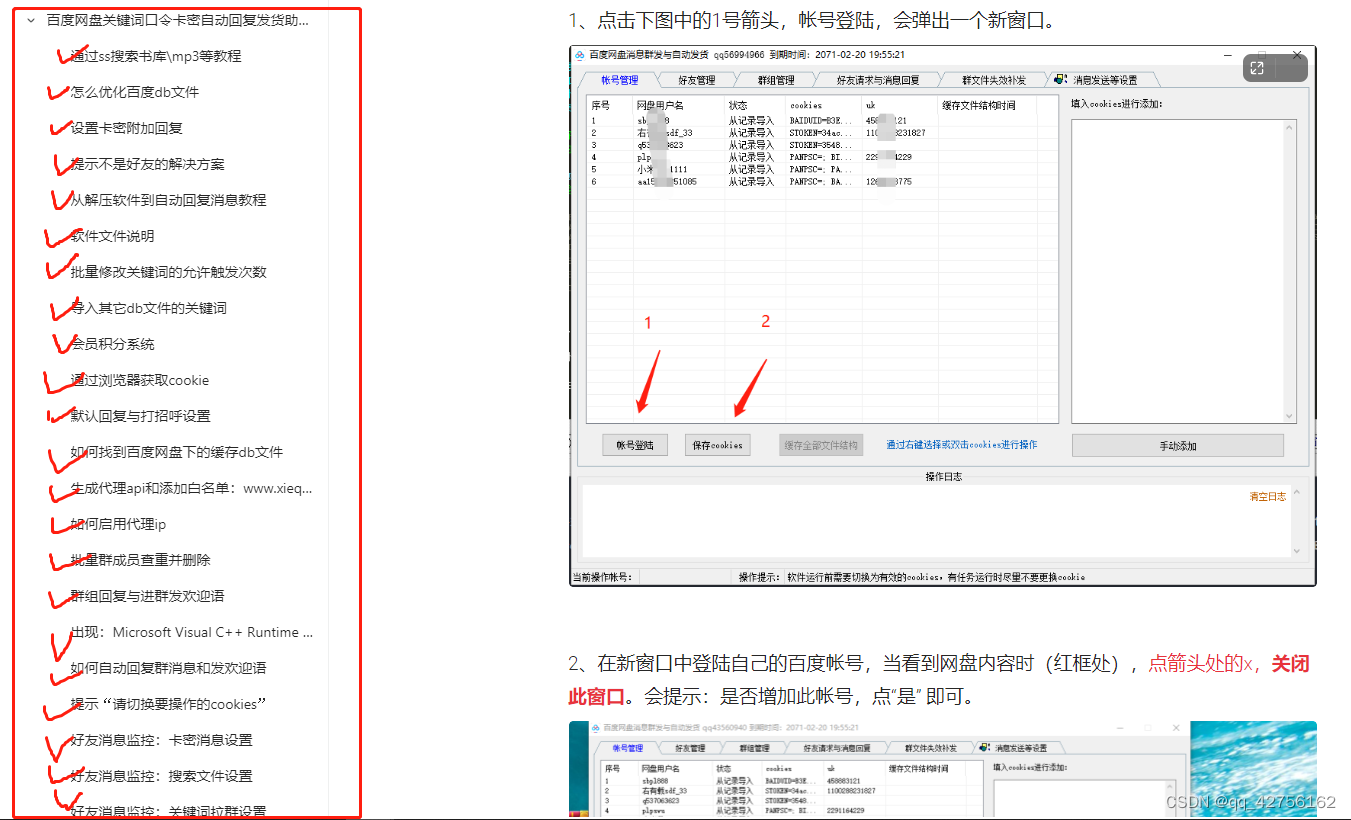Open tree item 出现：Microsoft Visual C++ Runtime

(192, 632)
